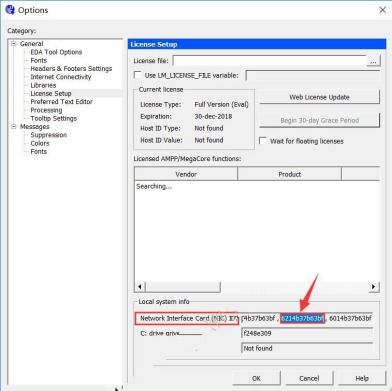Screen dimensions: 392x391
Task: Click Full Version (Eval) license type
Action: (221, 104)
